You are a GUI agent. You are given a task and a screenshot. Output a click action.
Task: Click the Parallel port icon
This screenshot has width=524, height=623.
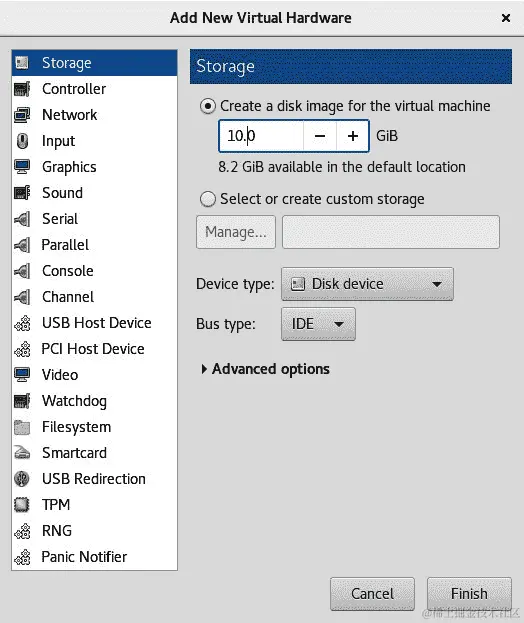click(x=22, y=245)
